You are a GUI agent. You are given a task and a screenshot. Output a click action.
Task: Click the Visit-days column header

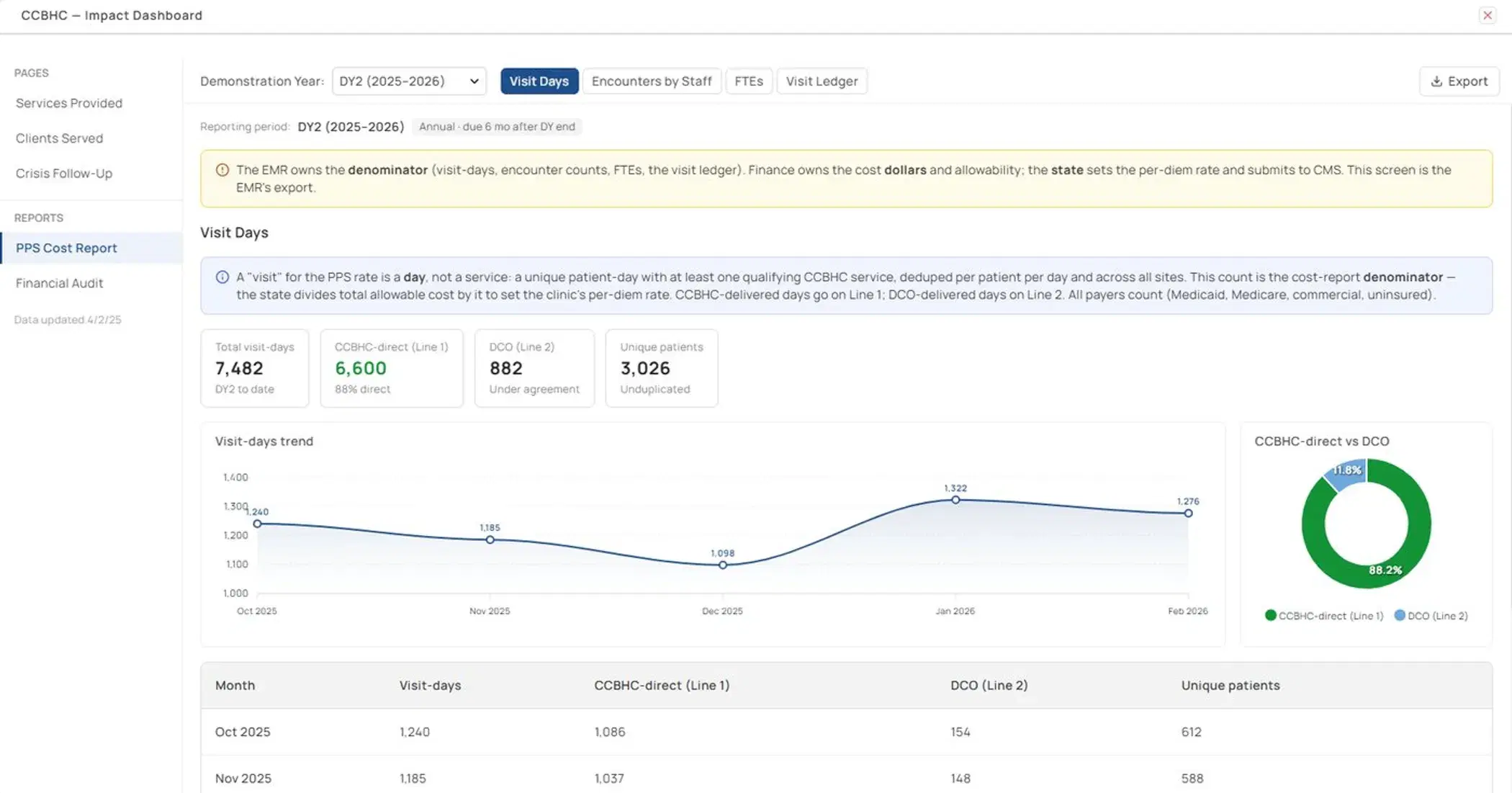click(430, 685)
